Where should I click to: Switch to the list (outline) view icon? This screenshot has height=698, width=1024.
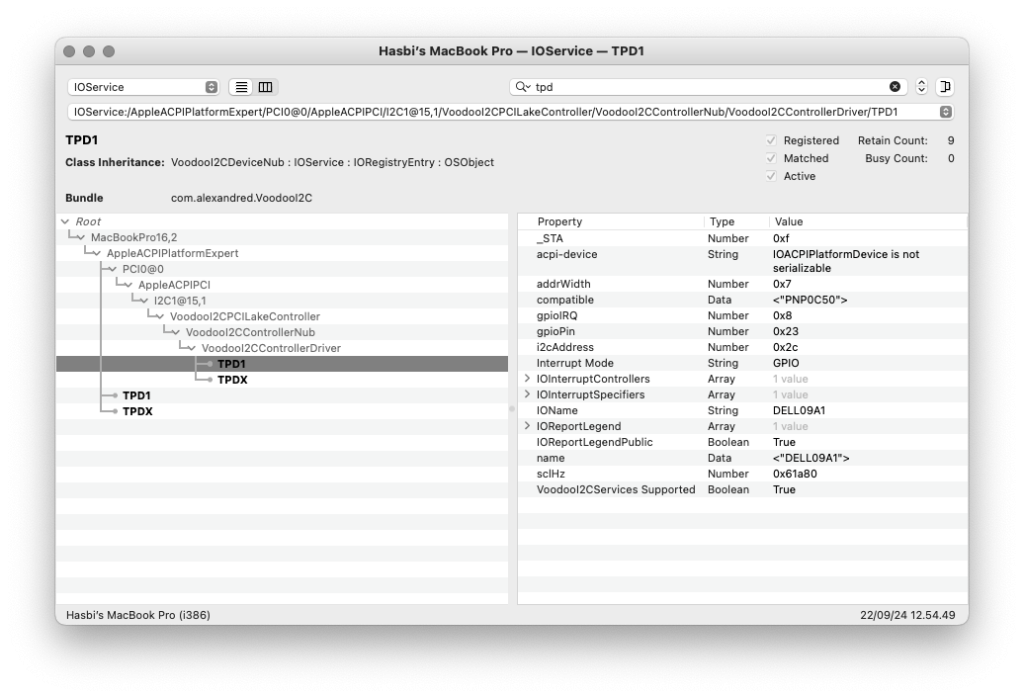tap(241, 87)
